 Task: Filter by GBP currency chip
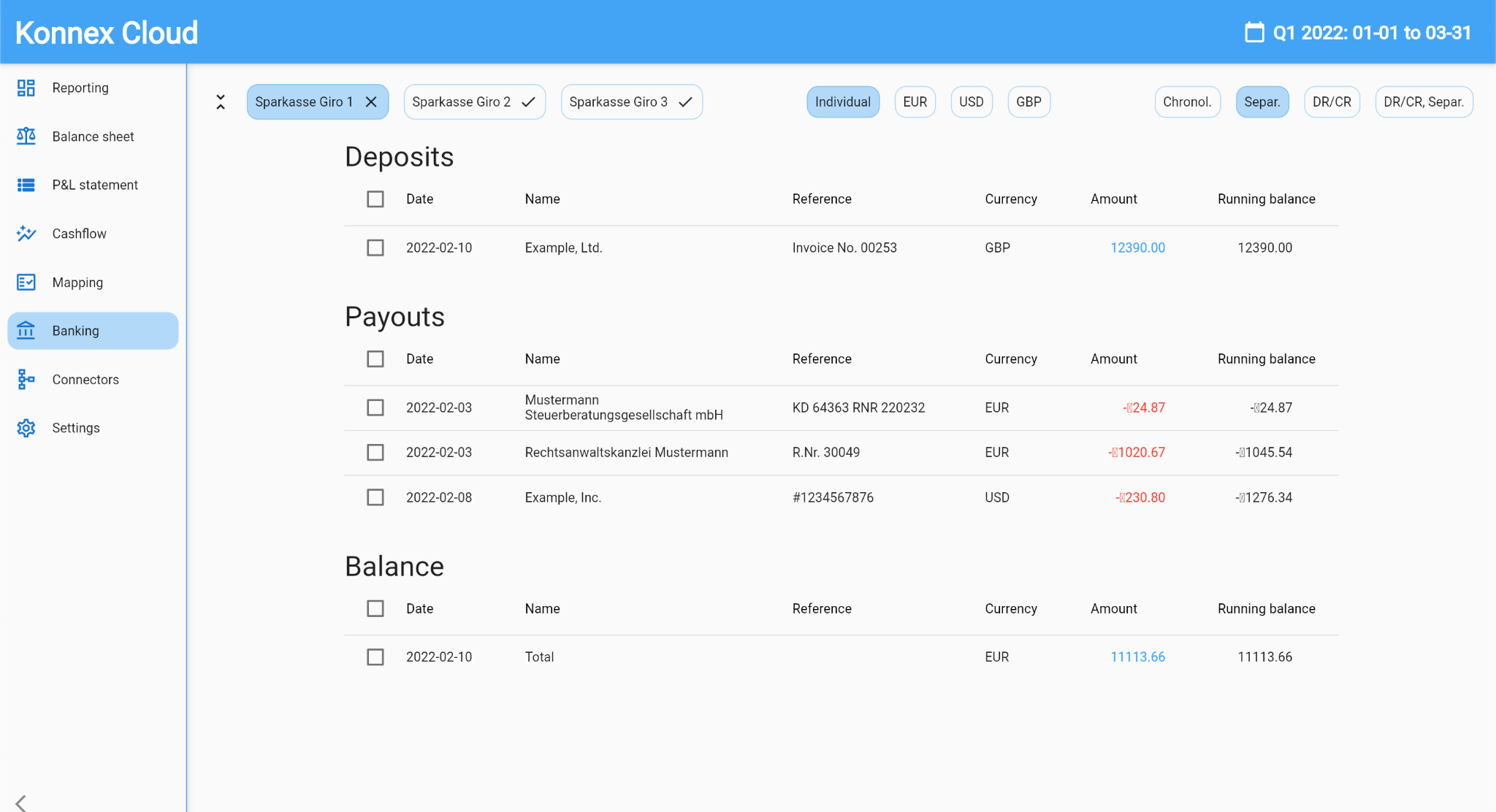click(1028, 102)
